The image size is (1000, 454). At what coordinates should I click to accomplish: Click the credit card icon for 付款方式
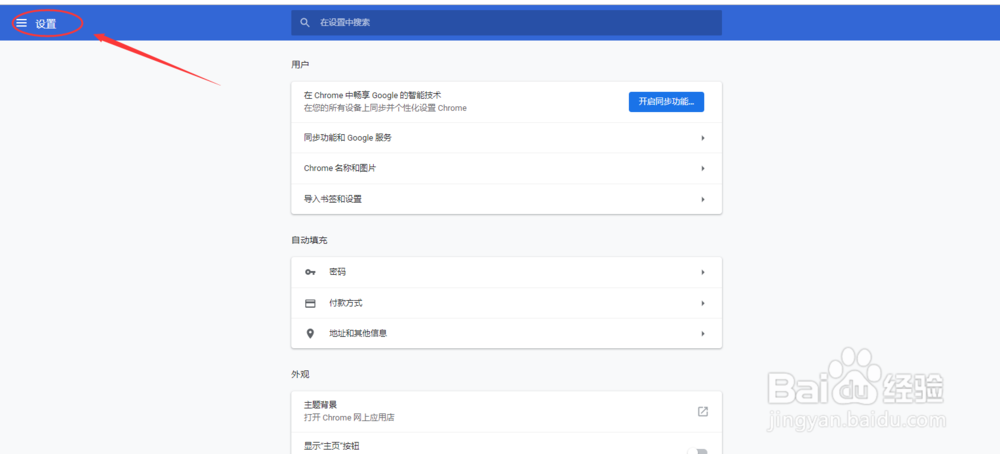click(x=310, y=303)
